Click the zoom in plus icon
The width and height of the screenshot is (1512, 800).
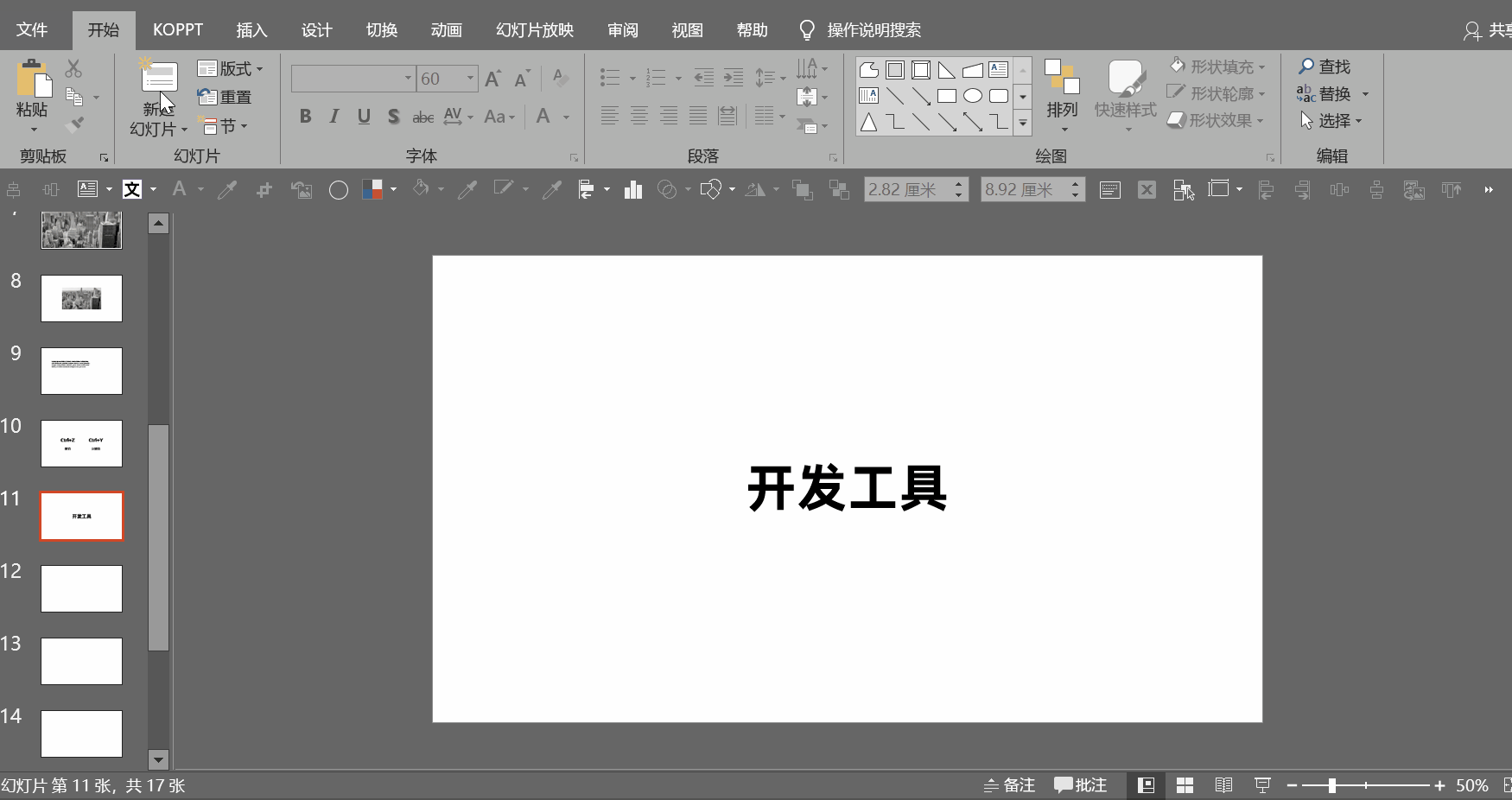1439,785
